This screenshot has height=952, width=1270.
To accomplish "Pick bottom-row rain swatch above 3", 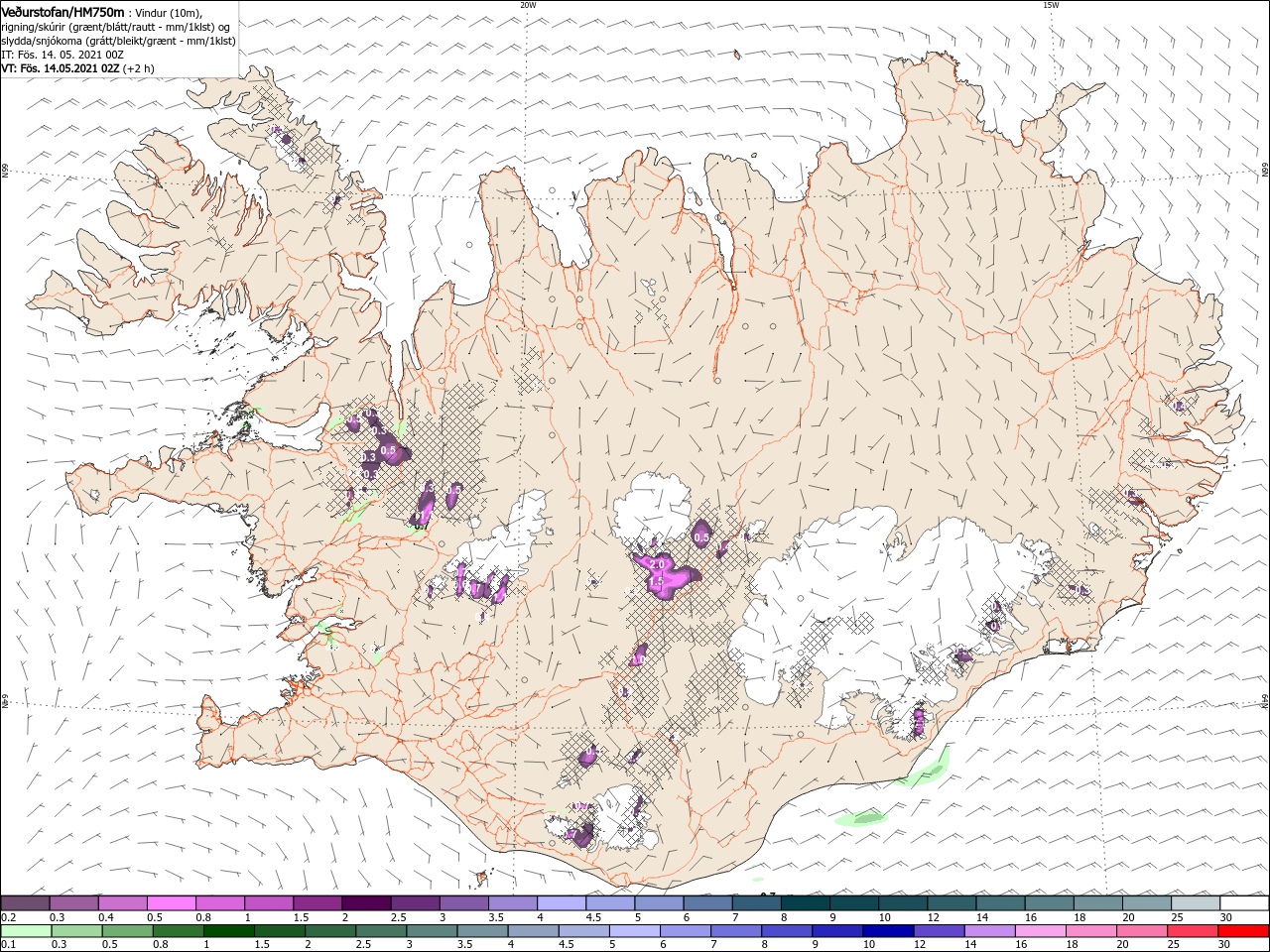I will [432, 931].
